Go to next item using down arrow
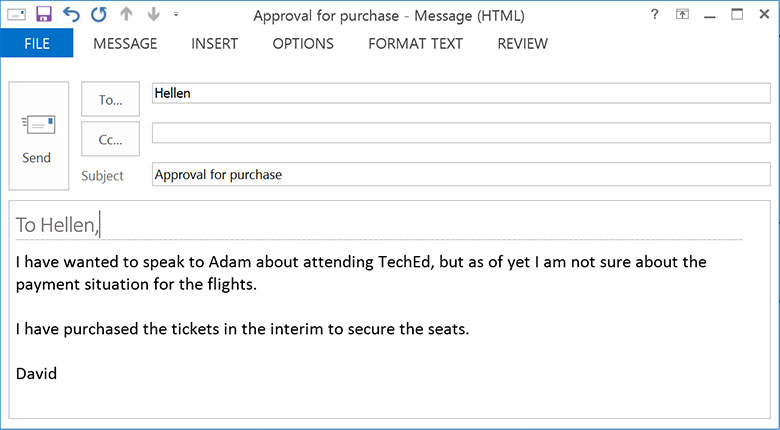Viewport: 780px width, 430px height. pos(152,15)
